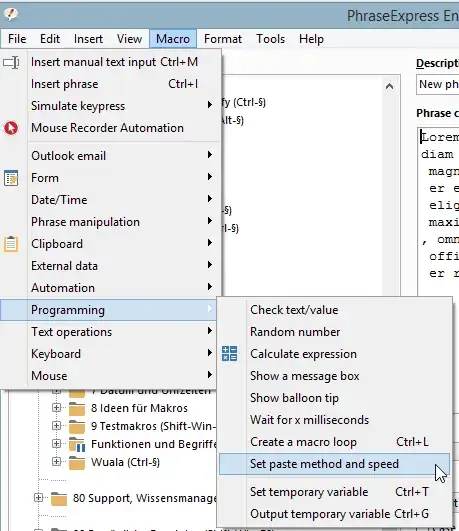This screenshot has width=459, height=531.
Task: Open the Keyboard submenu
Action: [109, 354]
